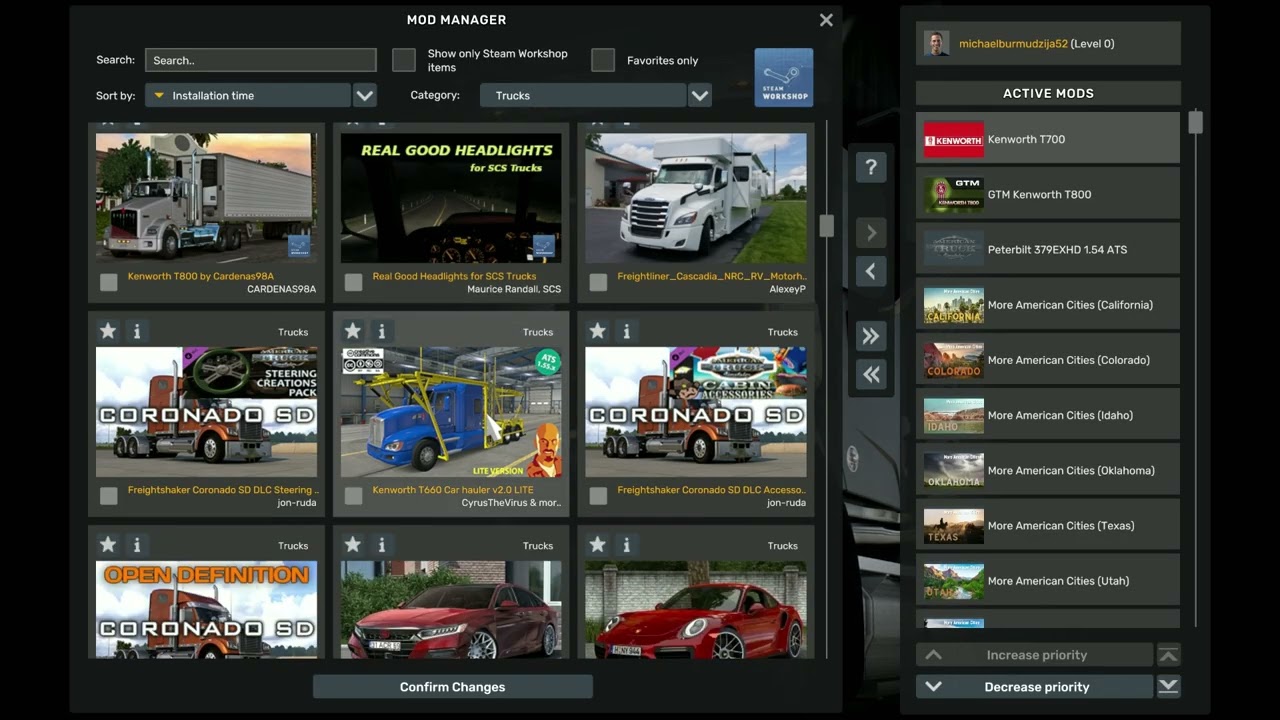Show info for Freightshaker Coronado SD Steering mod
The image size is (1280, 720).
(x=137, y=331)
